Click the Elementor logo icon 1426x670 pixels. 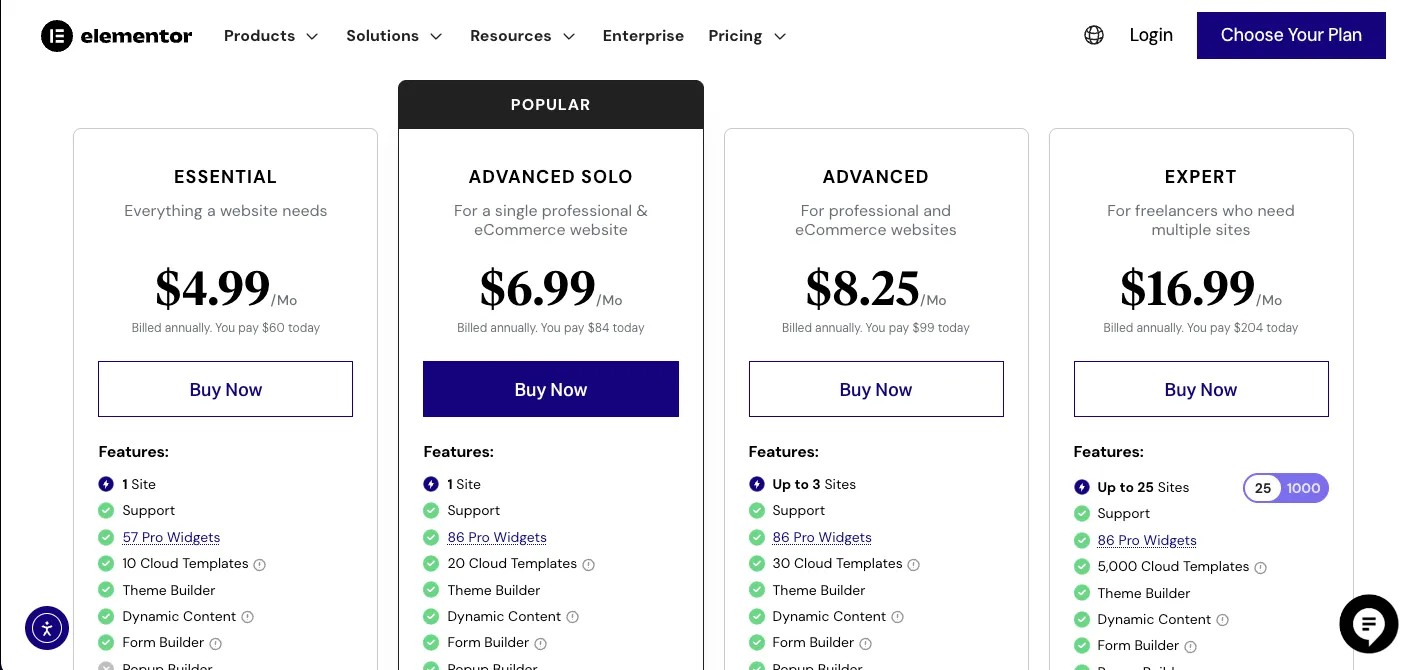pyautogui.click(x=57, y=36)
